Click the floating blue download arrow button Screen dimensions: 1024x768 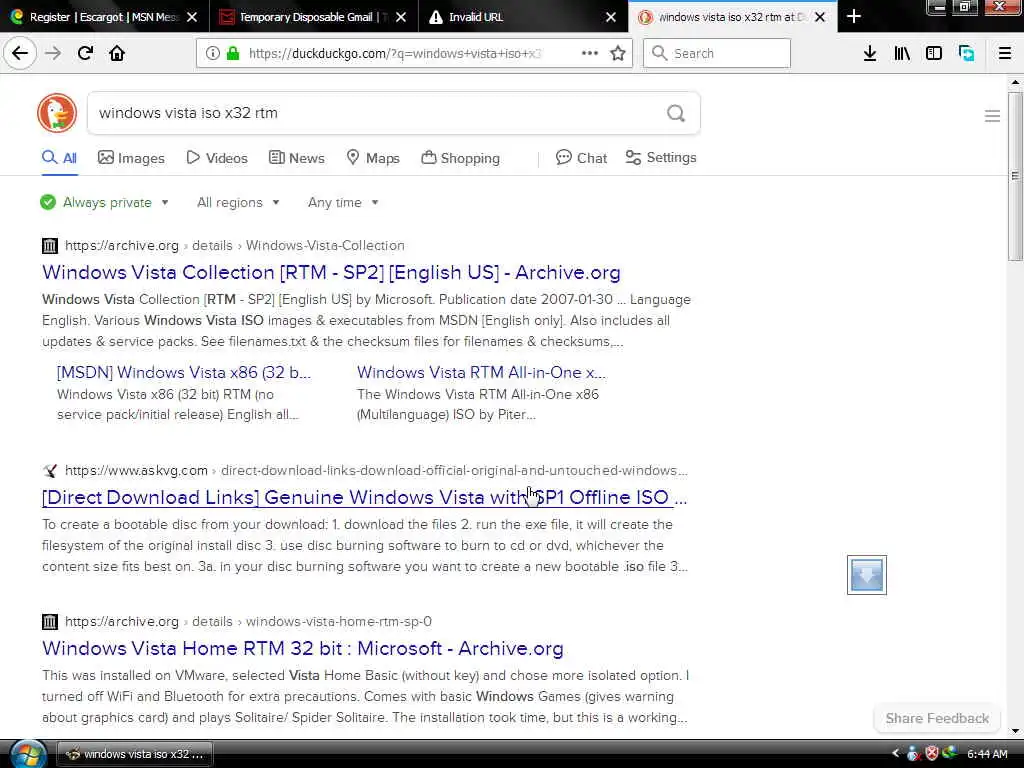click(867, 575)
